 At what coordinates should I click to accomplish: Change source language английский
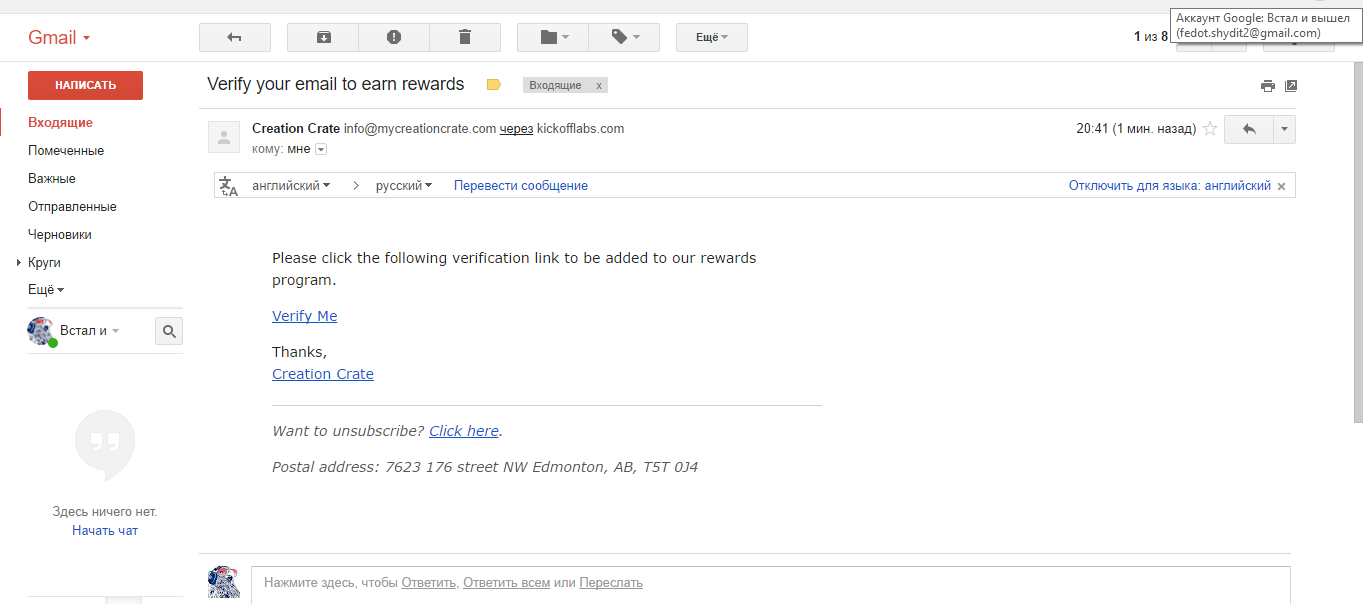point(291,186)
